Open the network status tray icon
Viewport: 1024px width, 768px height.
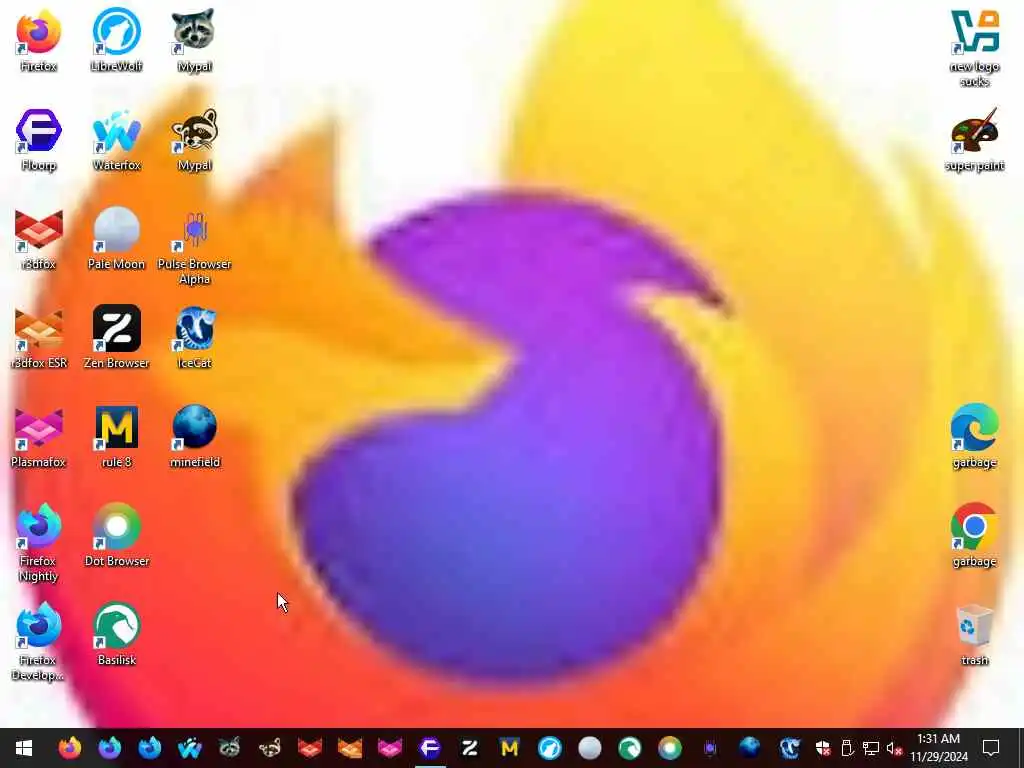click(871, 748)
